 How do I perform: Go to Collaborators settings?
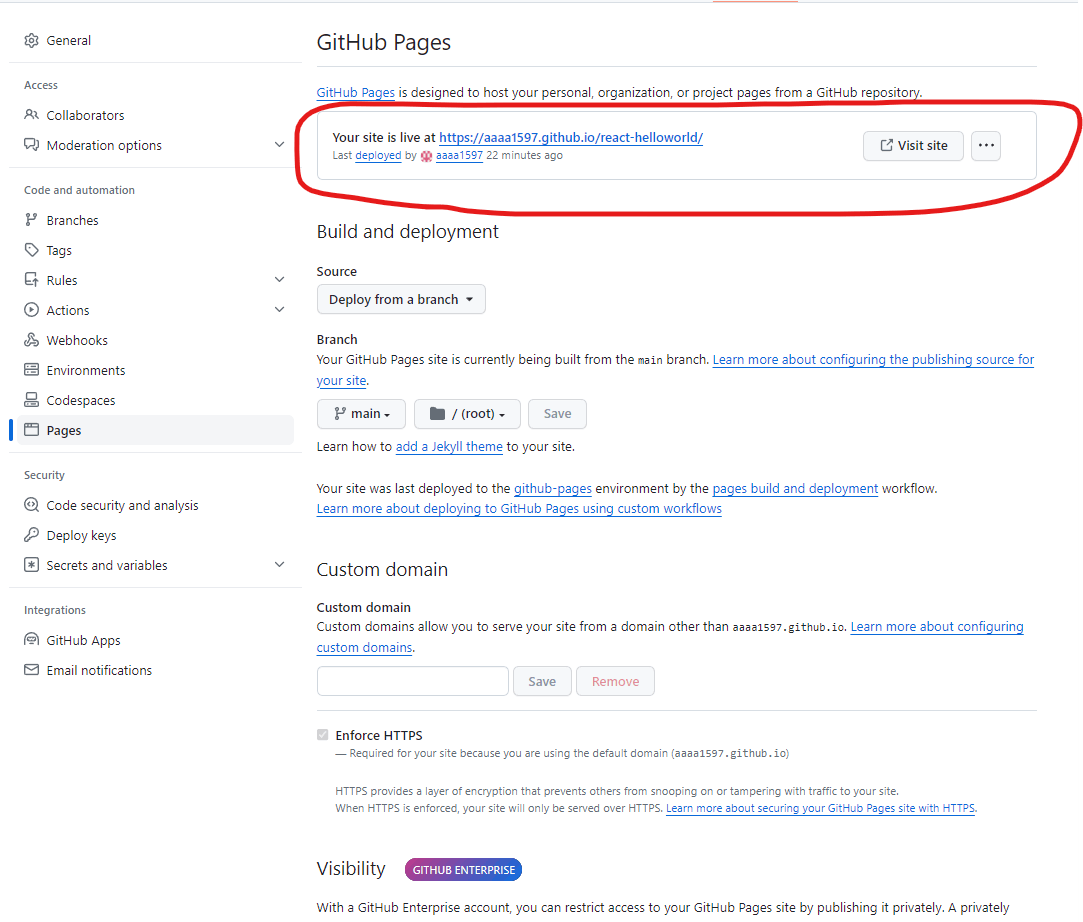point(85,115)
